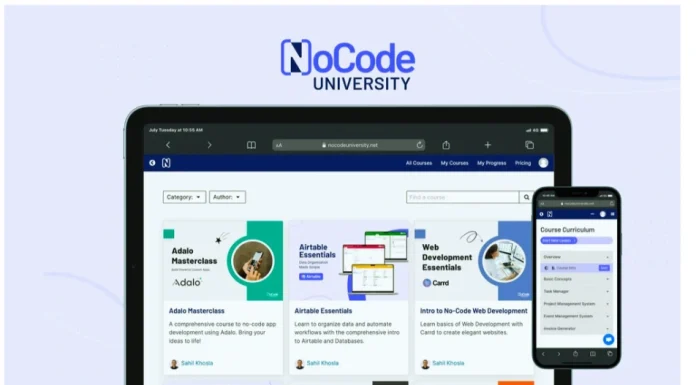The height and width of the screenshot is (385, 696).
Task: Click the Adalo Masterclass course title
Action: [x=197, y=311]
